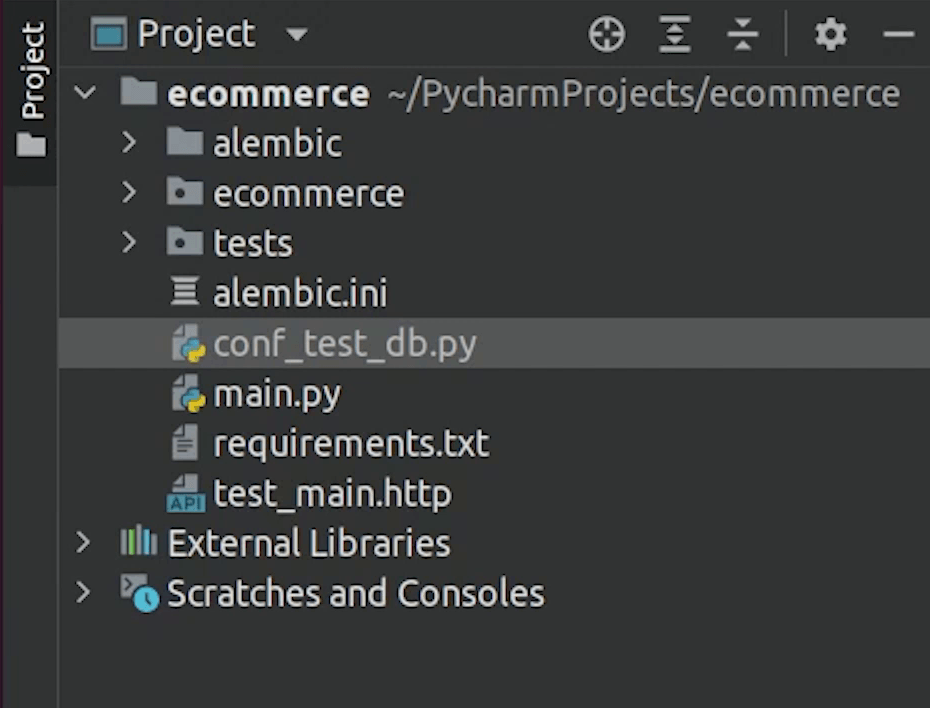The width and height of the screenshot is (930, 708).
Task: Click the Scratches and Consoles icon
Action: tap(139, 593)
